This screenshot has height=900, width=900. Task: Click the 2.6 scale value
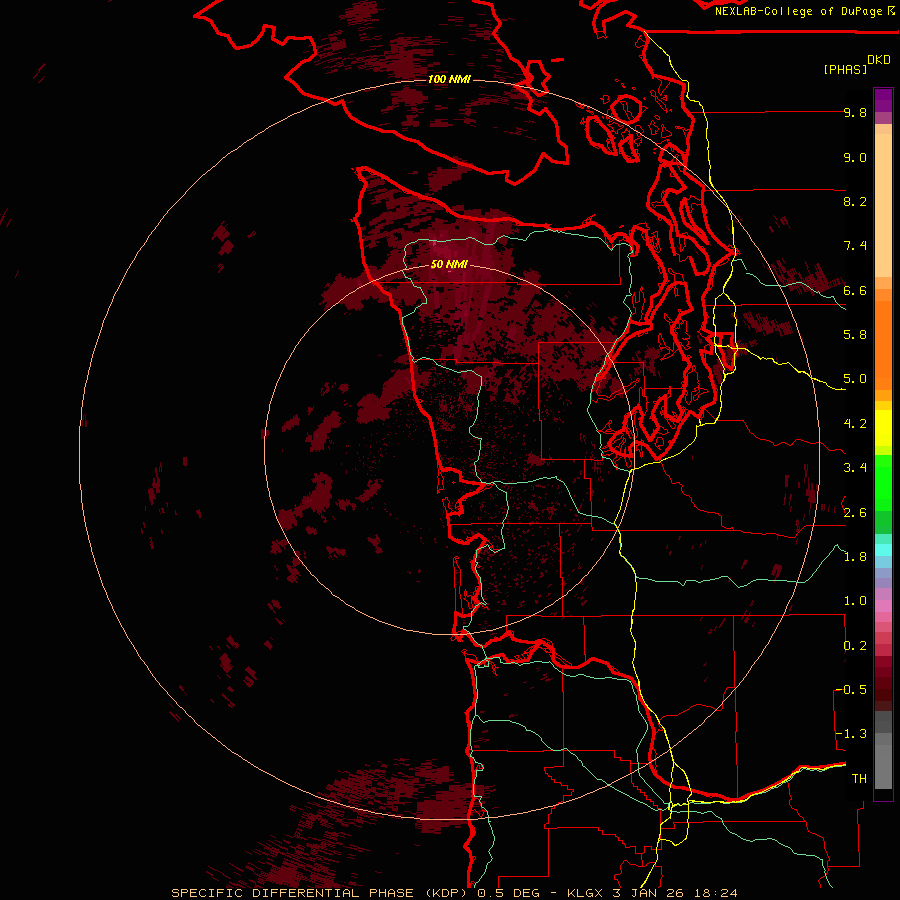click(855, 513)
